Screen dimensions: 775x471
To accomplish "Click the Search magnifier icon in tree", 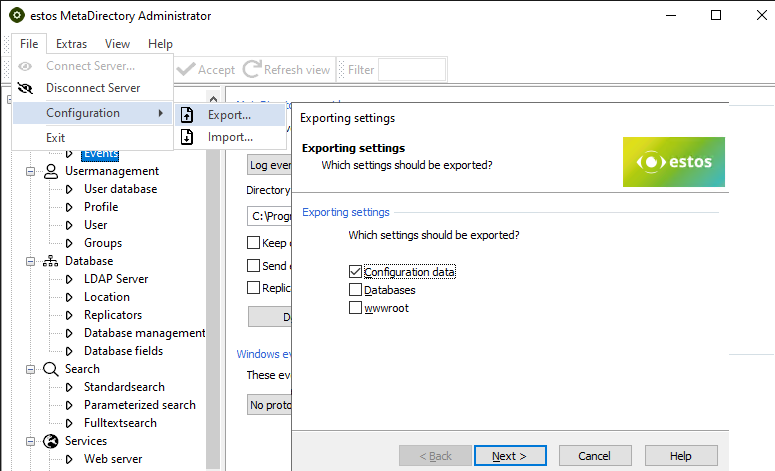I will [x=50, y=369].
